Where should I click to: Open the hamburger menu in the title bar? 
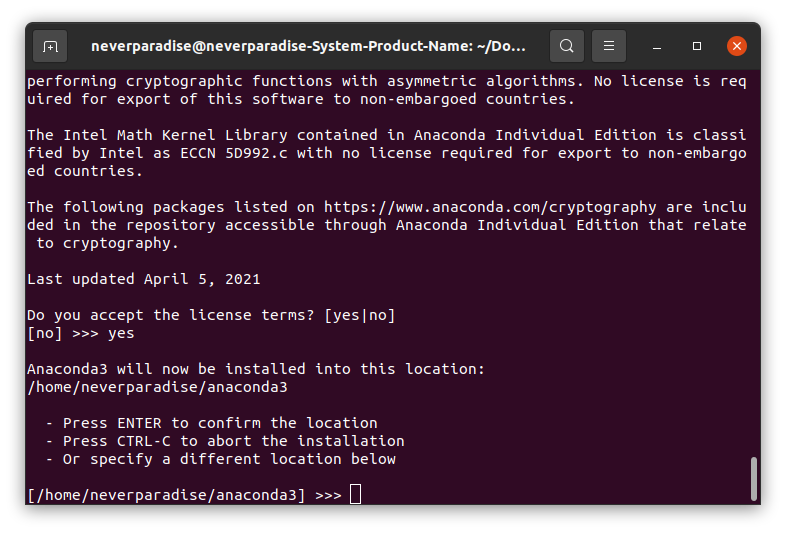point(609,46)
